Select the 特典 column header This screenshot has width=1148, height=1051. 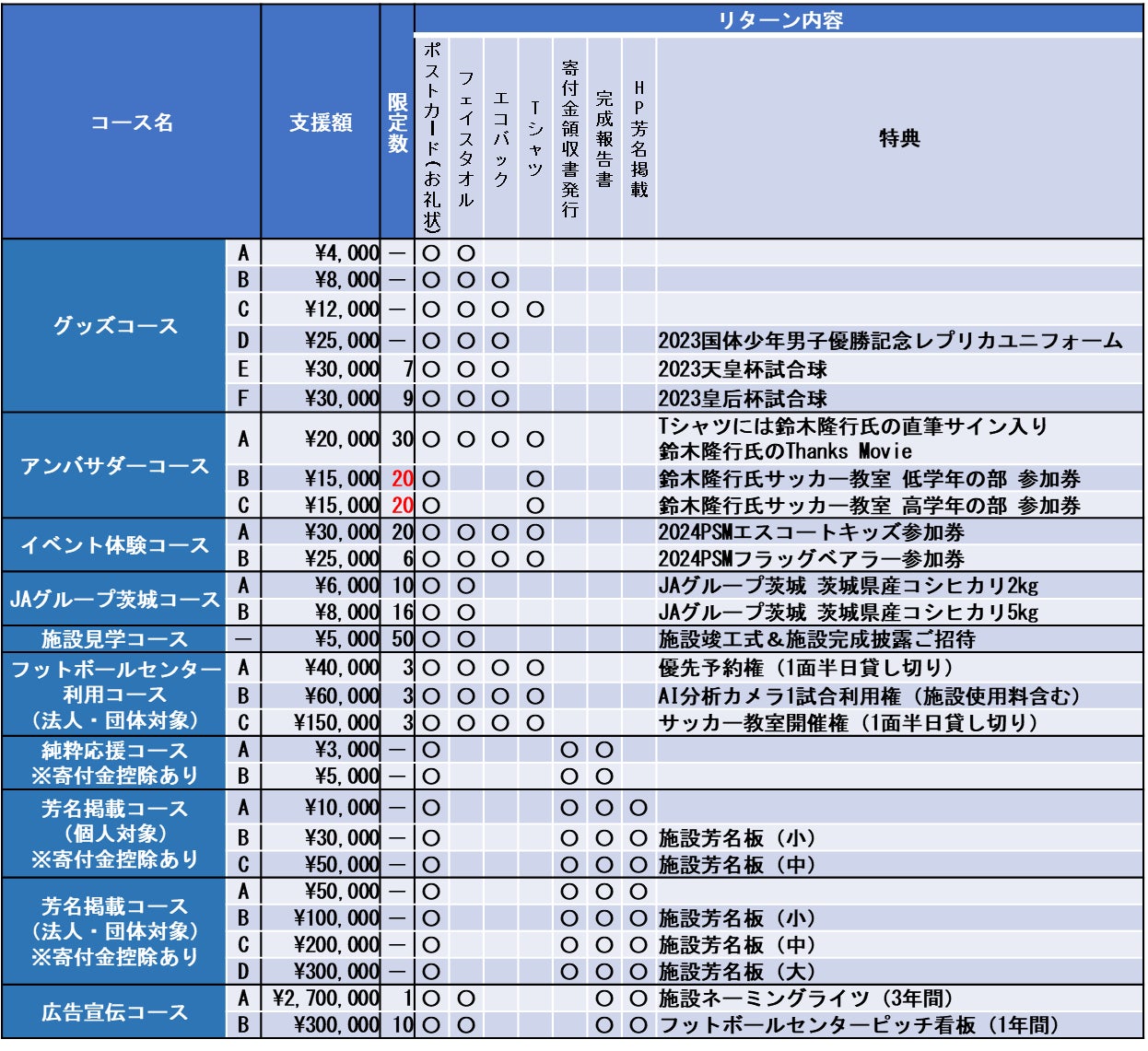(x=899, y=138)
